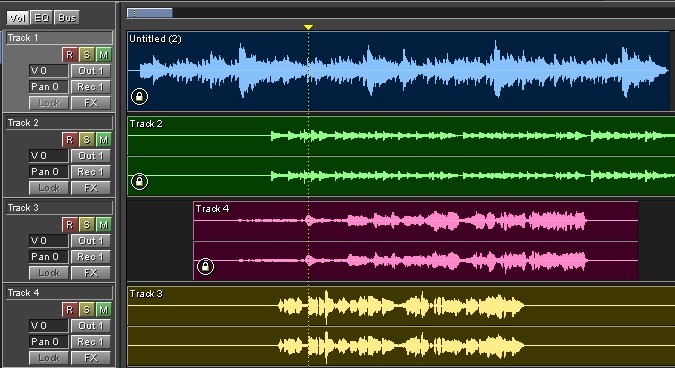Open Track 2 Rec 1 input selector
Screen dimensions: 675x368
point(90,172)
